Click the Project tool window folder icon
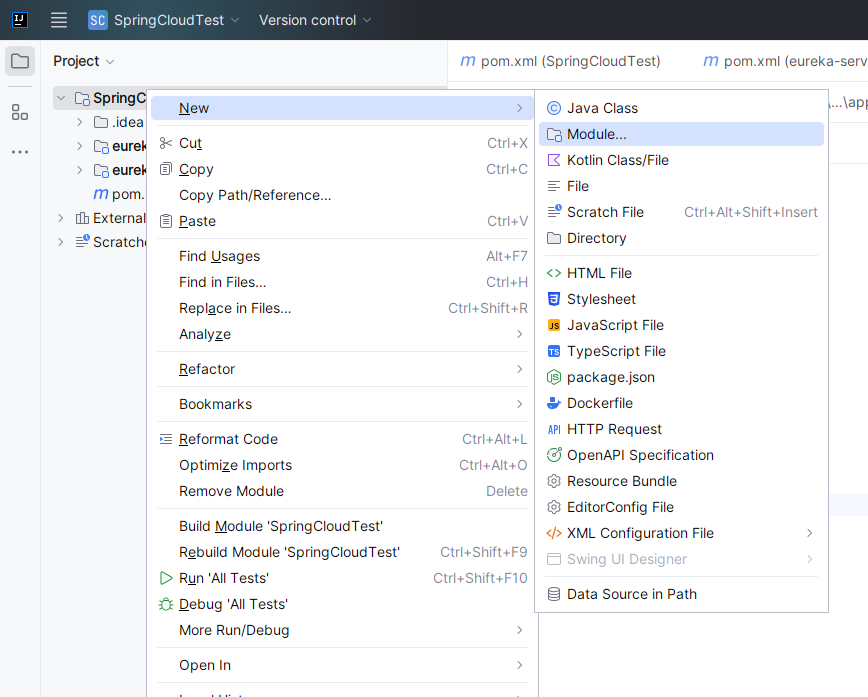868x697 pixels. pyautogui.click(x=20, y=61)
